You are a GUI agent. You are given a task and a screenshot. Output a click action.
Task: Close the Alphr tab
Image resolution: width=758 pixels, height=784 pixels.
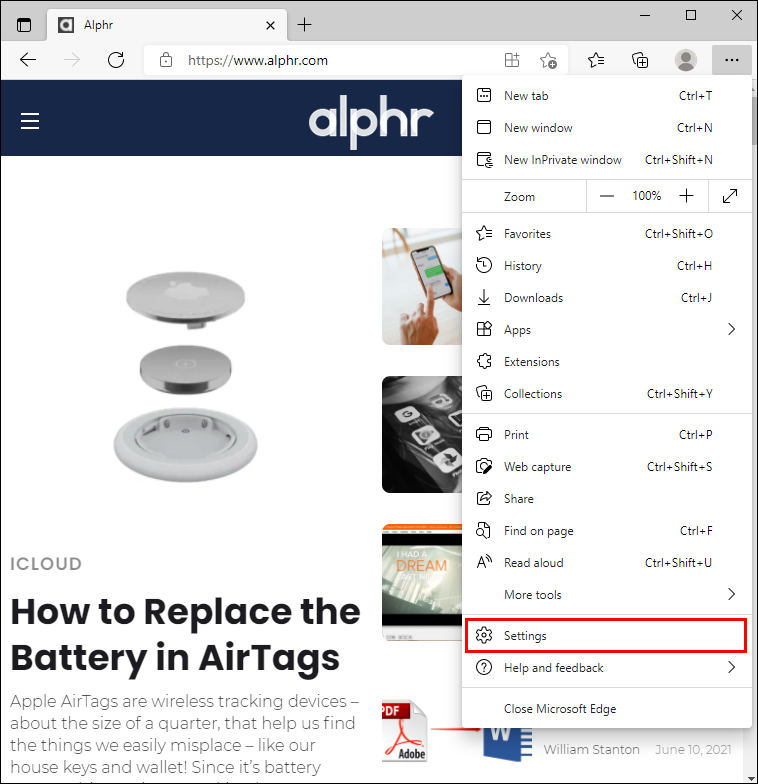[270, 25]
